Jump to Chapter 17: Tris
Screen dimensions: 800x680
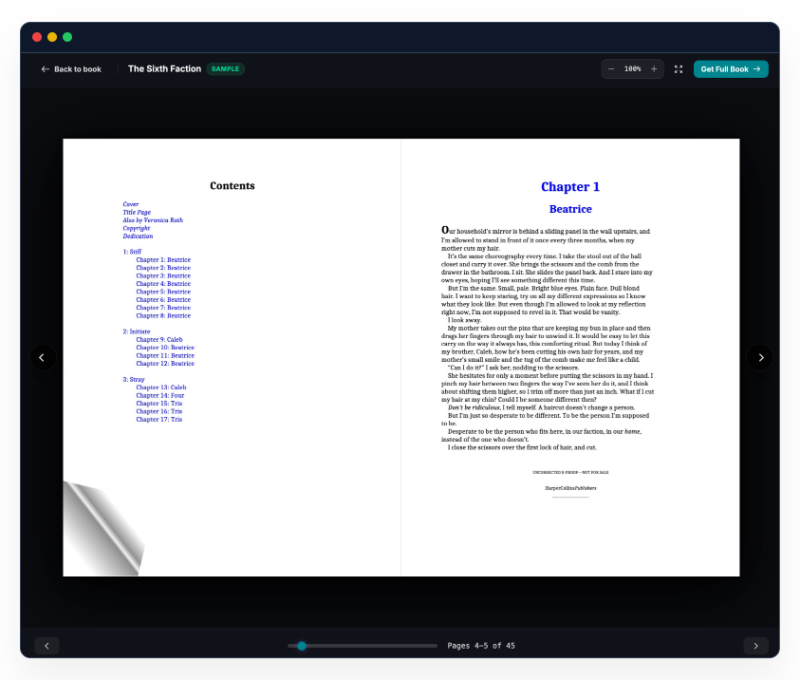(x=159, y=419)
